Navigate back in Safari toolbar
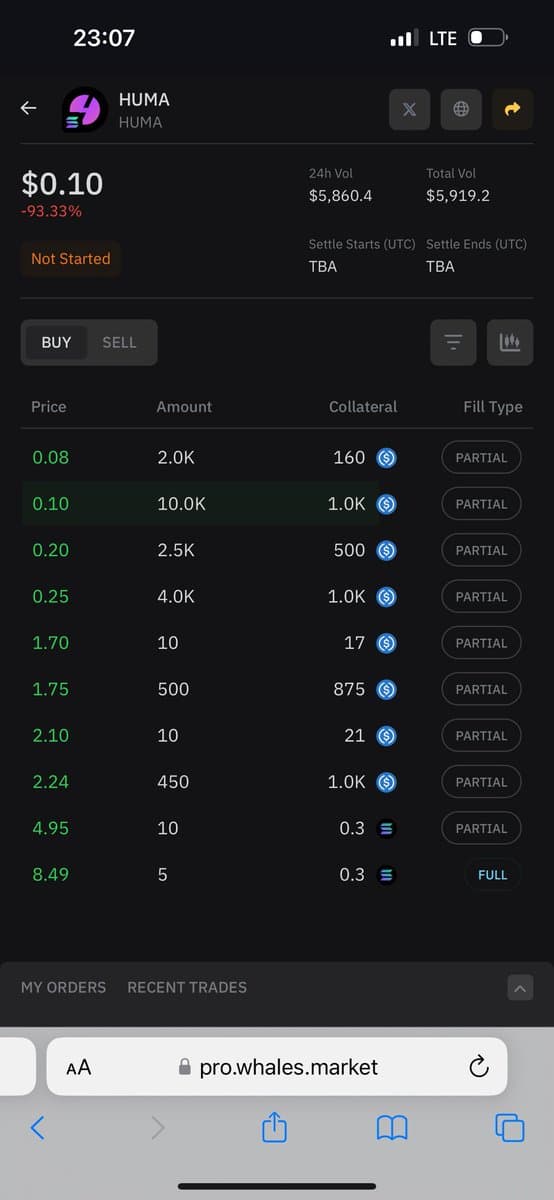Screen dimensions: 554x1200 pos(38,1128)
